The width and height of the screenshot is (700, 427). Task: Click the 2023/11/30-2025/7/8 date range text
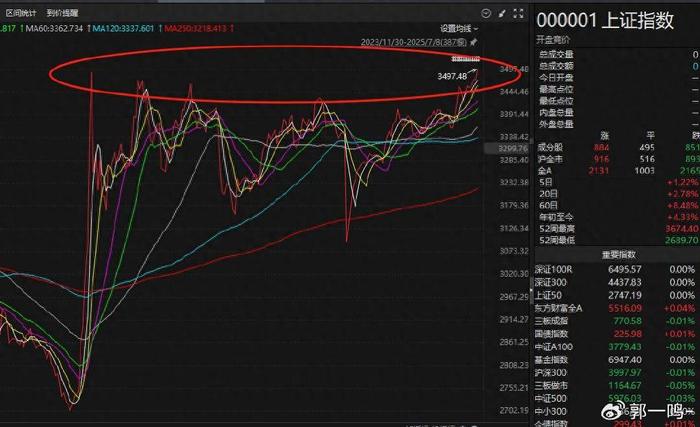coord(413,42)
